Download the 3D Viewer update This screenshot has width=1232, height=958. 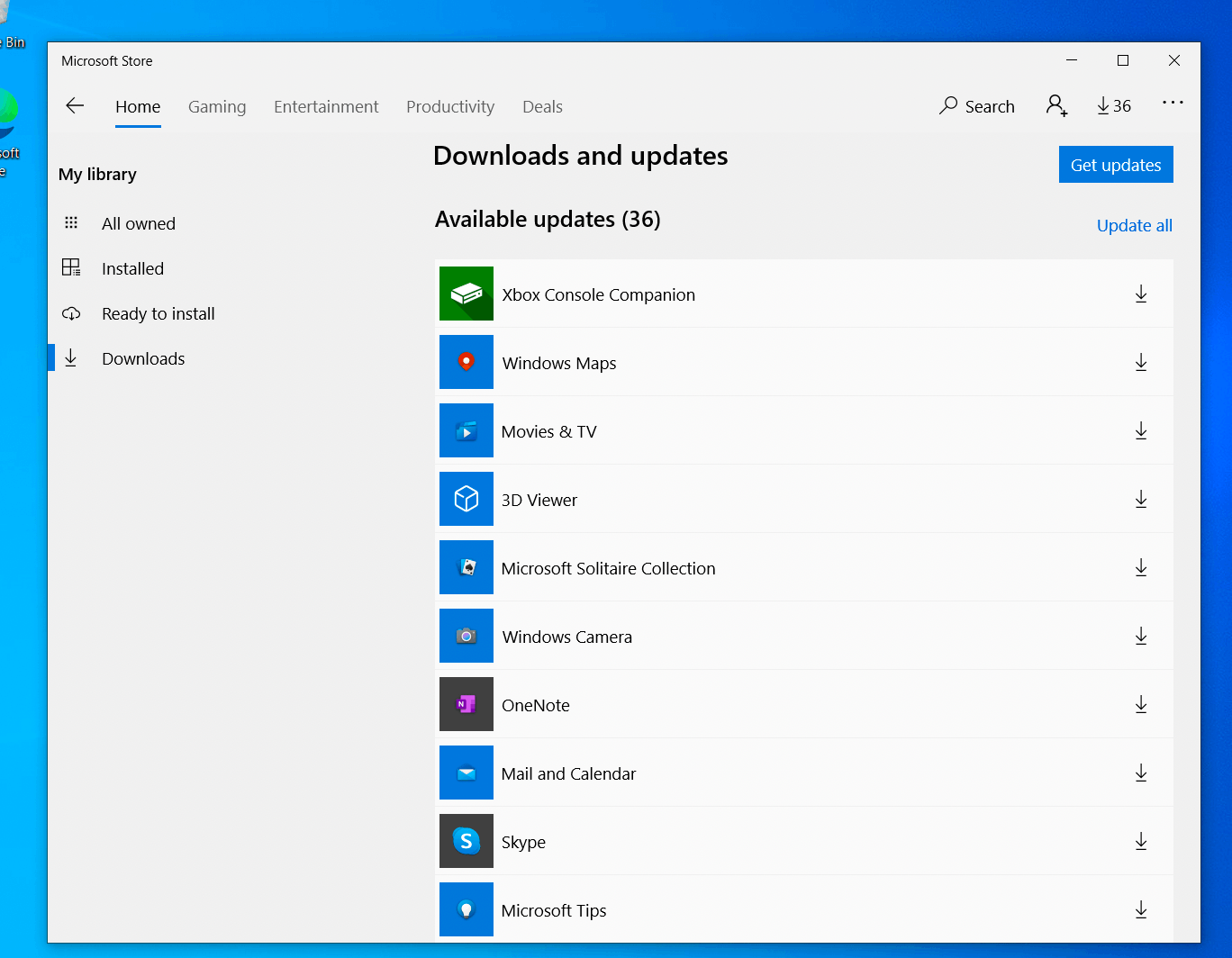(1141, 500)
